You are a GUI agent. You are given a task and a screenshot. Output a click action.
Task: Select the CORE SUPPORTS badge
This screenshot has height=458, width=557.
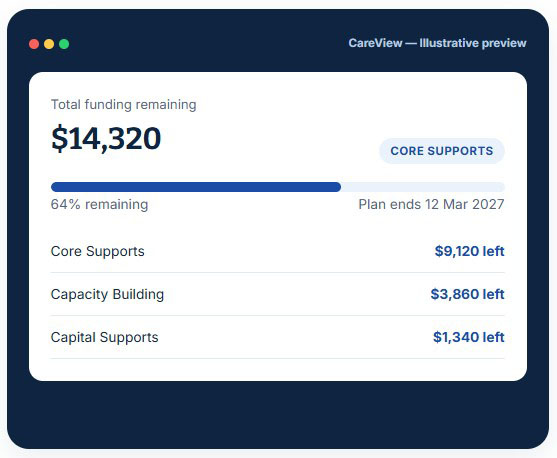442,151
